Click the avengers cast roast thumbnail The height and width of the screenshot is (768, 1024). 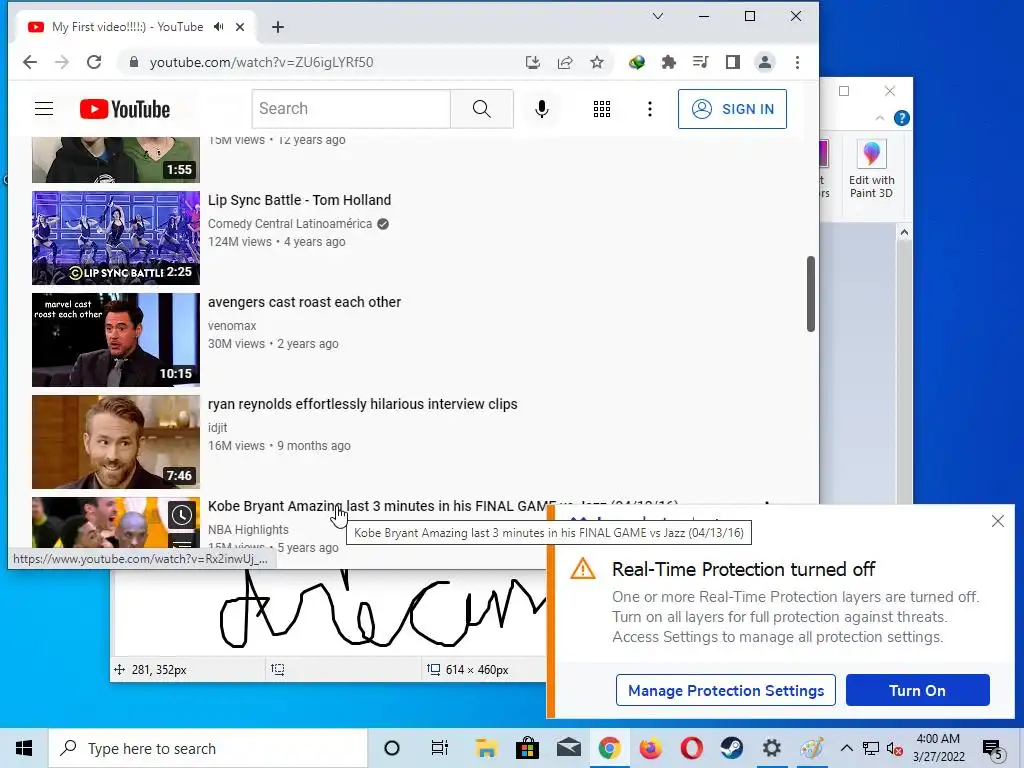116,340
